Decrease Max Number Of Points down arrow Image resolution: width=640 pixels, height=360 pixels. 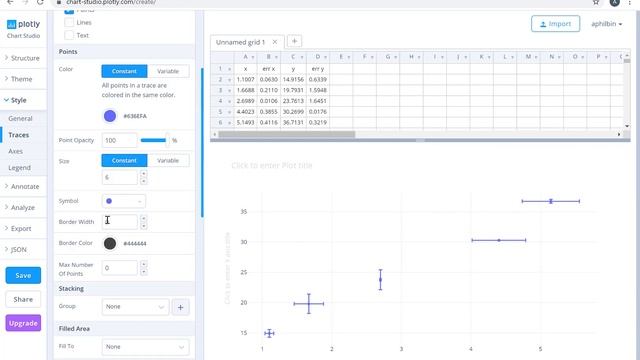pos(144,272)
